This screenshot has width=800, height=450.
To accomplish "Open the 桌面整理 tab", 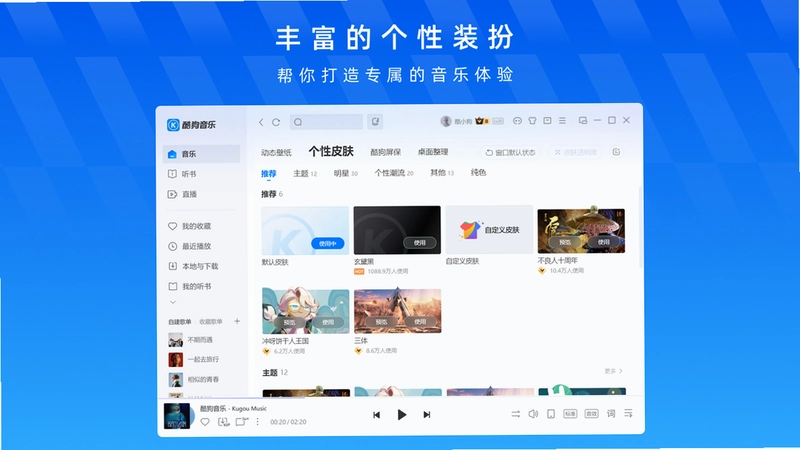I will tap(433, 152).
